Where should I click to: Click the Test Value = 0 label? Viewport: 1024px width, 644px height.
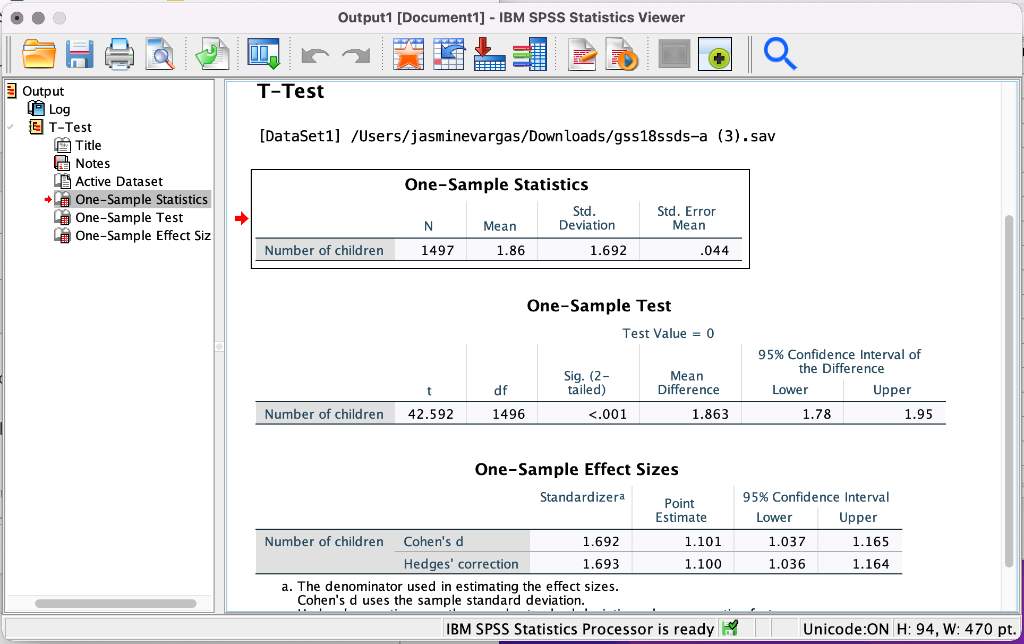[668, 333]
